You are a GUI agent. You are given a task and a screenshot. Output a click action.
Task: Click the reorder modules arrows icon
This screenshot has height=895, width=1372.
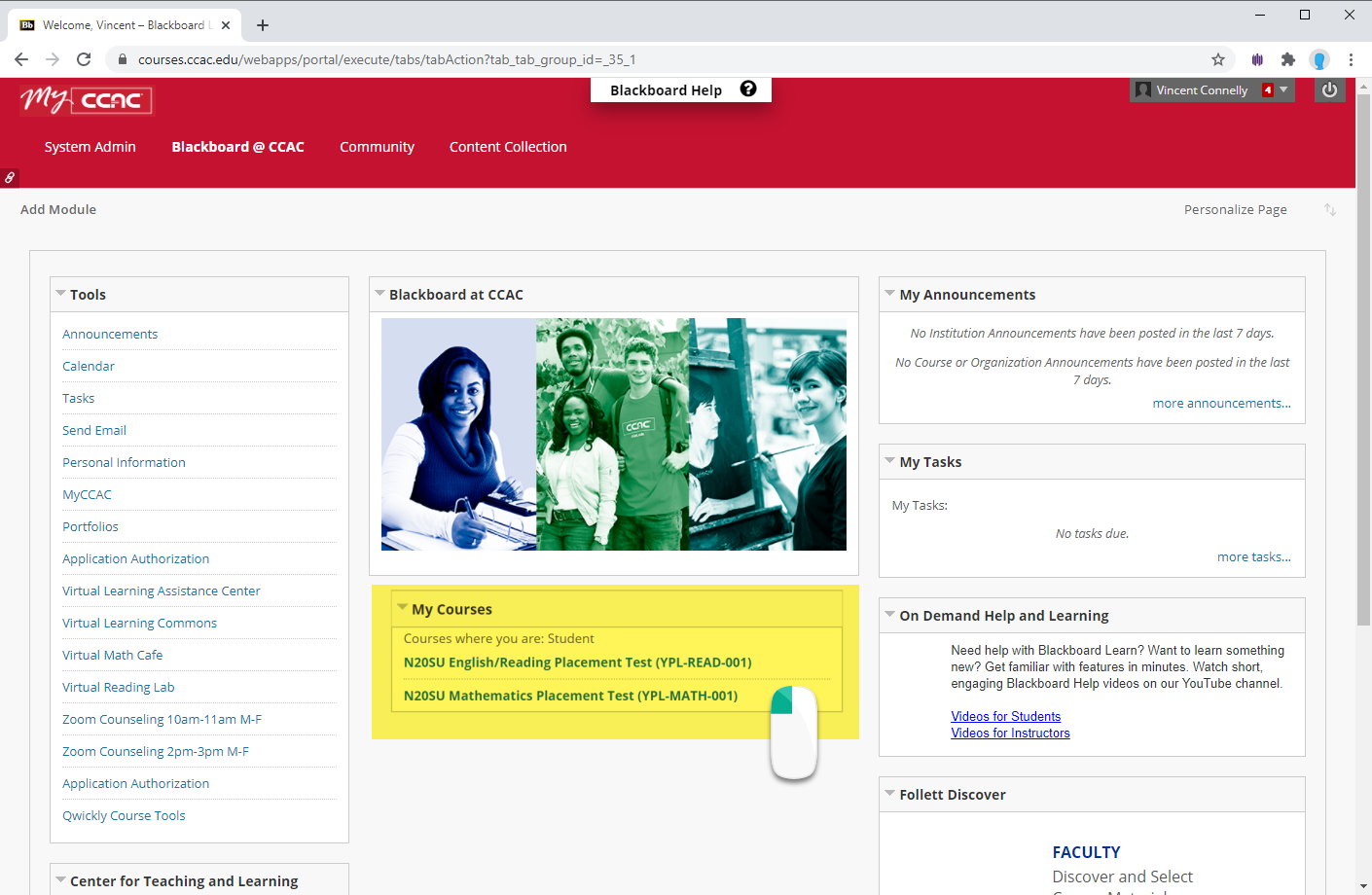pyautogui.click(x=1330, y=210)
